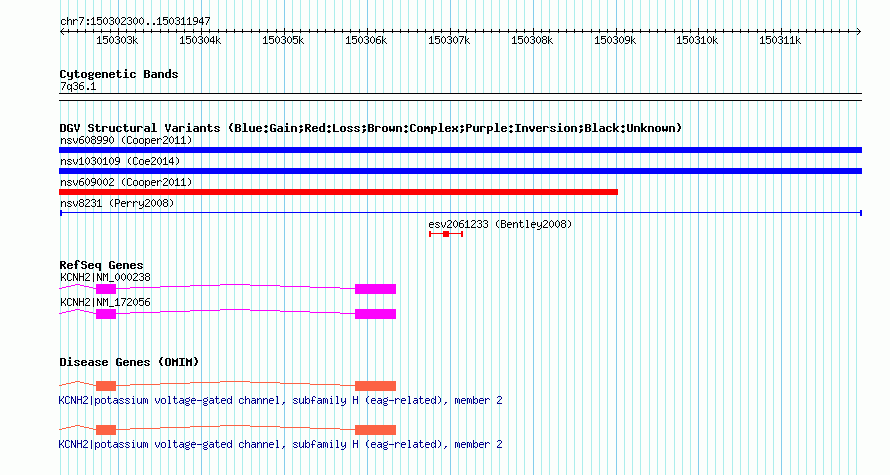Click the KCNH2|NM_000238 gene label

[x=105, y=278]
